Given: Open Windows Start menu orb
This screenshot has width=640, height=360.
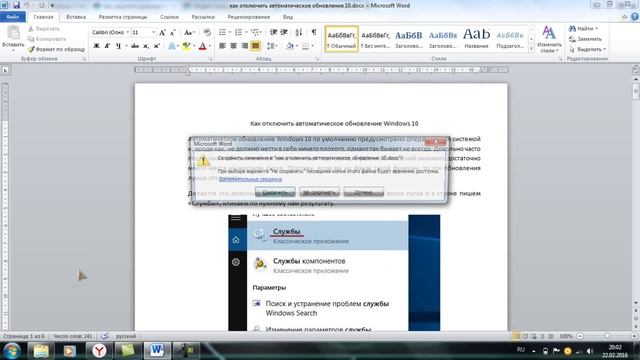Looking at the screenshot, I should [12, 351].
